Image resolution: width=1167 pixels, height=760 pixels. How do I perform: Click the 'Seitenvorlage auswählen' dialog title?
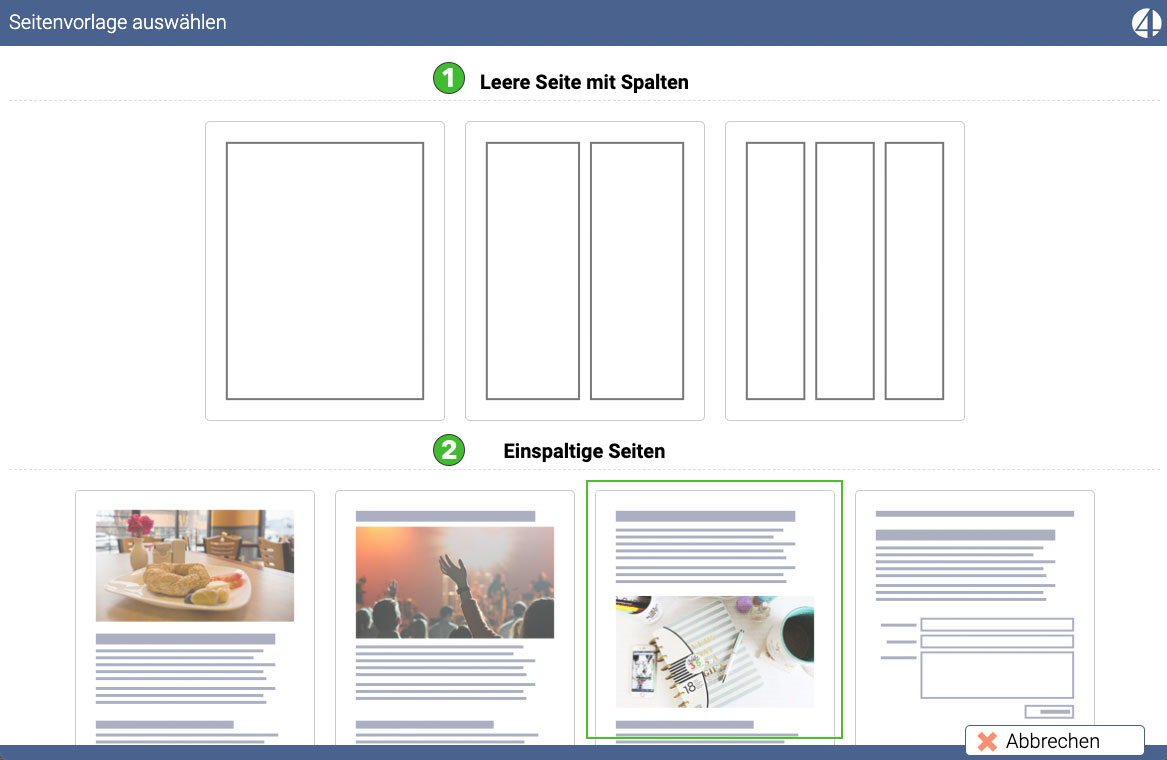(x=118, y=22)
